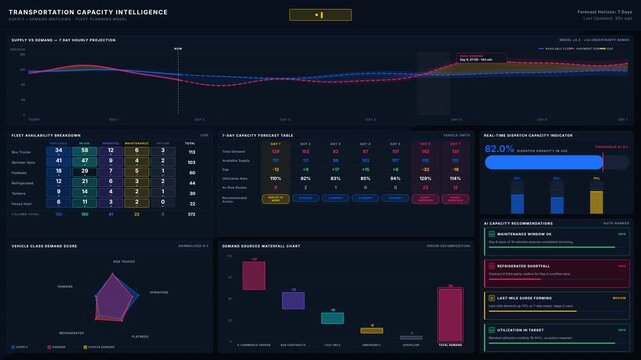Click the yellow indicator at top center
The width and height of the screenshot is (641, 360).
[x=320, y=15]
